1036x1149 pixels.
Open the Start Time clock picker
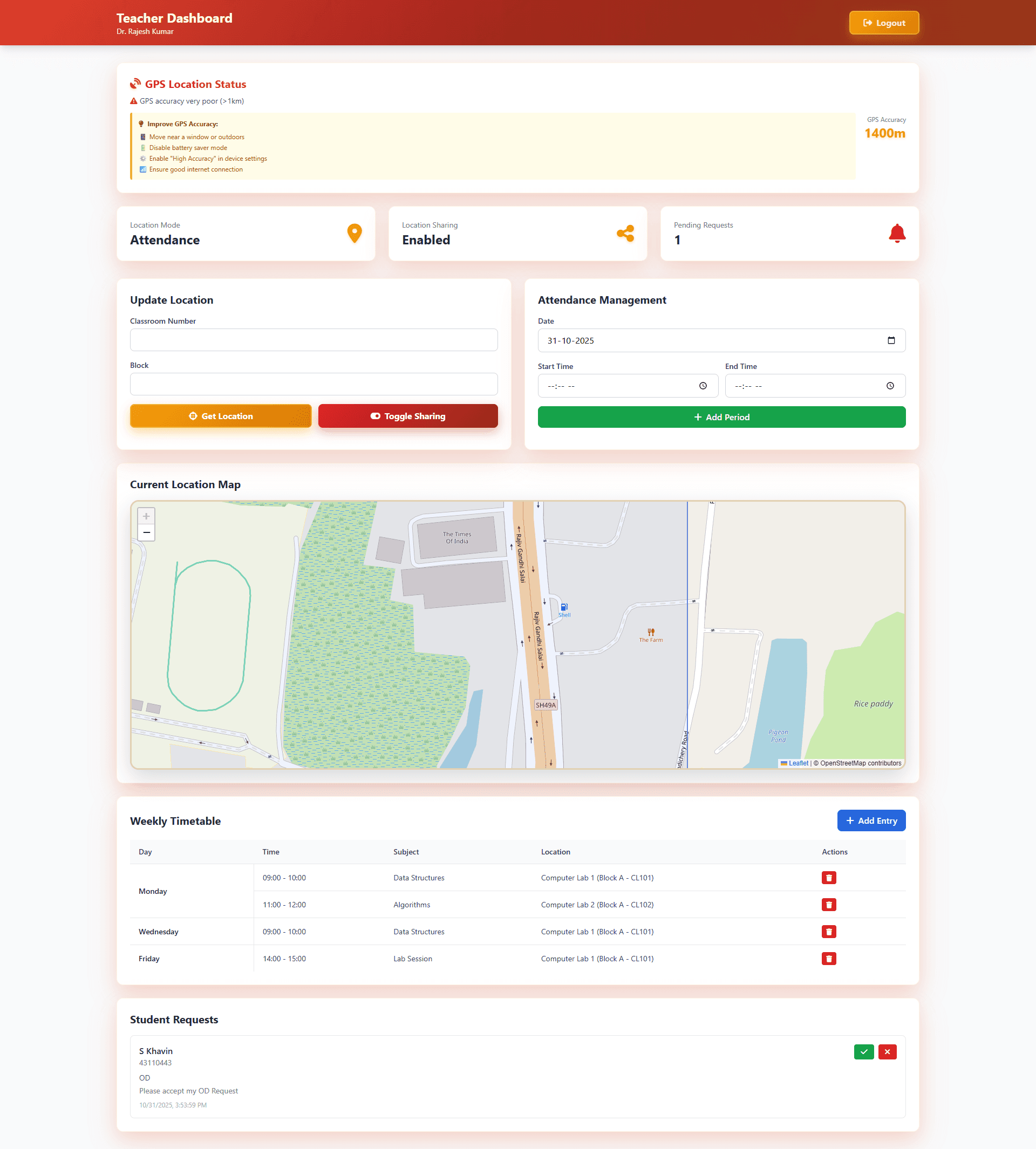tap(703, 386)
